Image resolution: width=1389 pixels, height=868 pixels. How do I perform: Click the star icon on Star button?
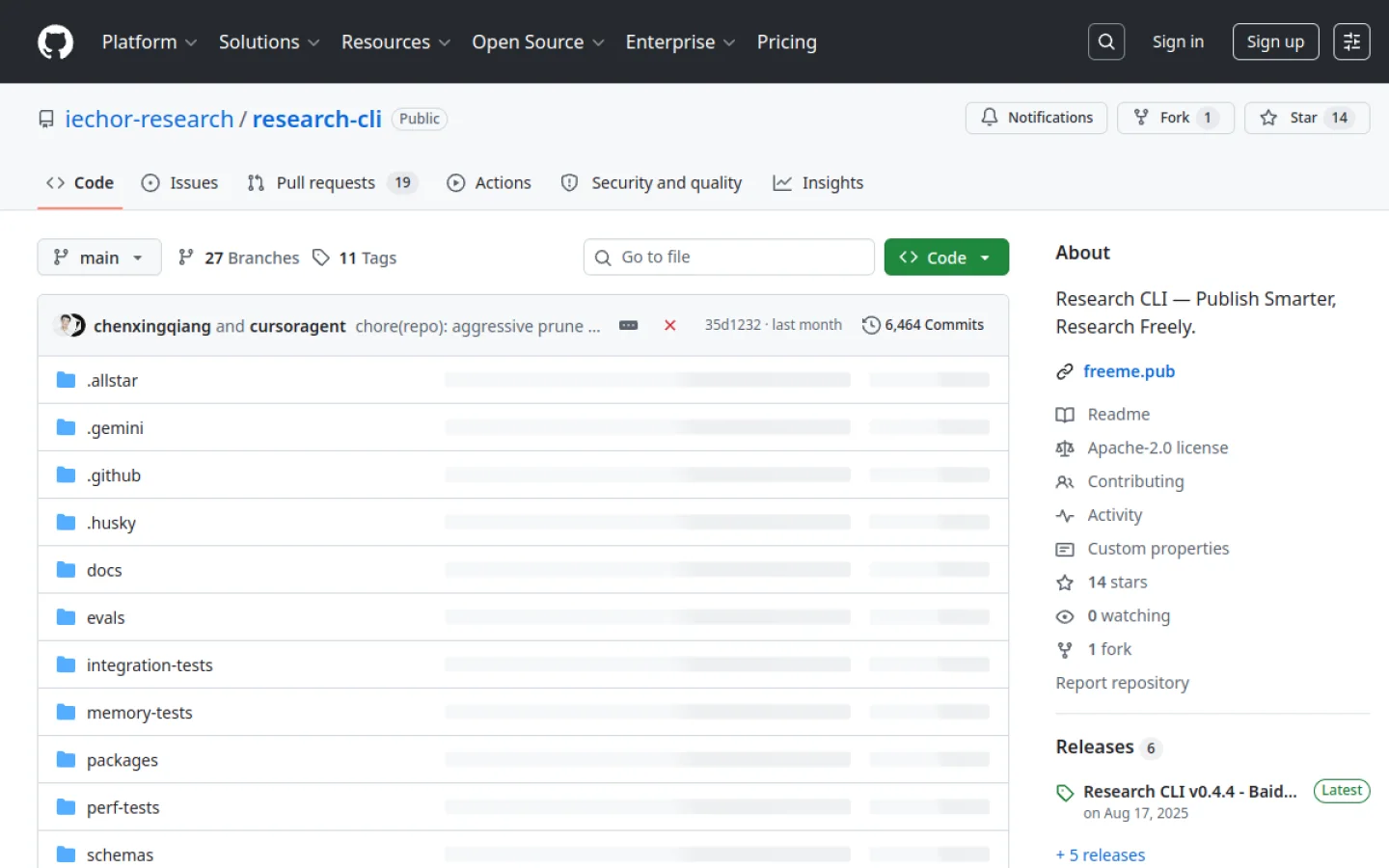[1268, 118]
